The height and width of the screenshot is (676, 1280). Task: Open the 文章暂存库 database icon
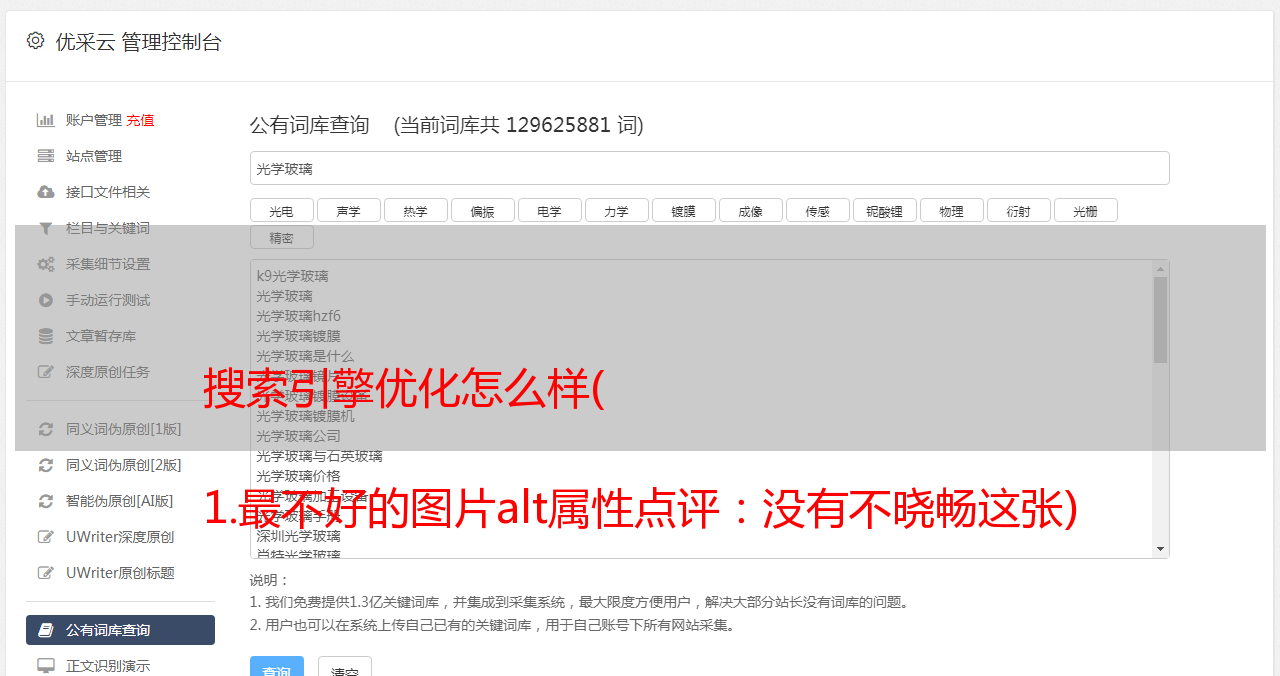pos(46,336)
